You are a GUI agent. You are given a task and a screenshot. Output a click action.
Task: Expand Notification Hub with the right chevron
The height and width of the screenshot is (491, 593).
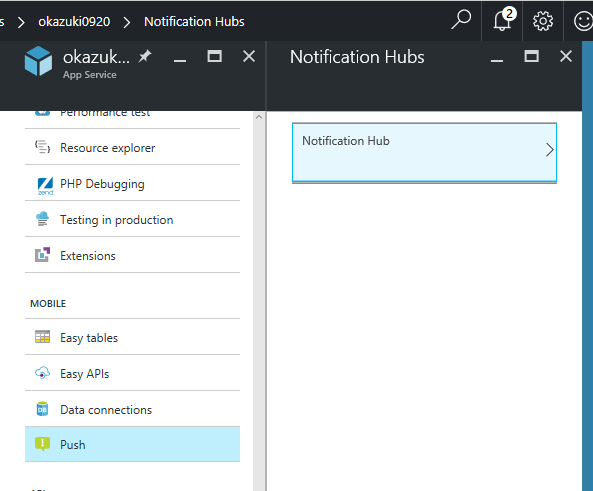point(550,150)
